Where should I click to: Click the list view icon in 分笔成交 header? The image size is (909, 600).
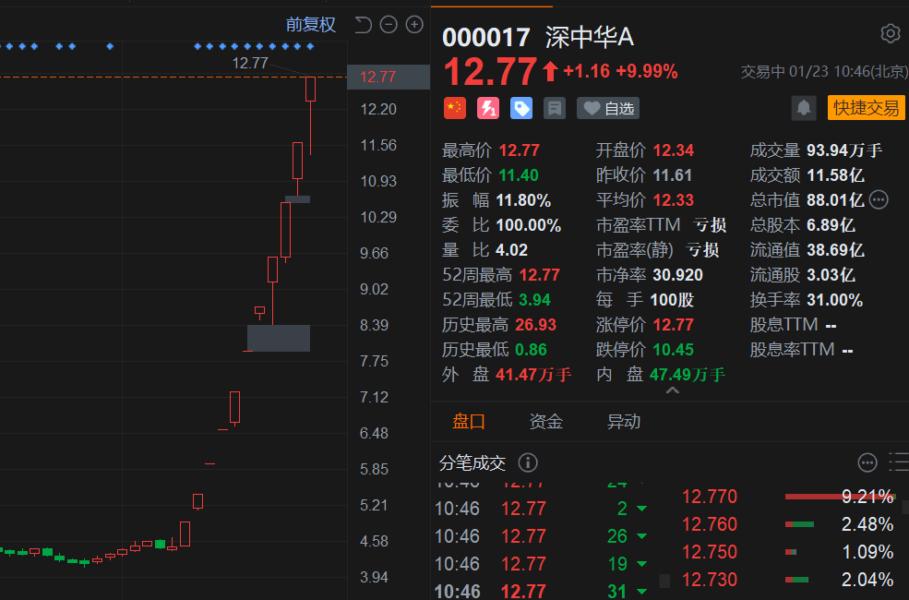[899, 463]
